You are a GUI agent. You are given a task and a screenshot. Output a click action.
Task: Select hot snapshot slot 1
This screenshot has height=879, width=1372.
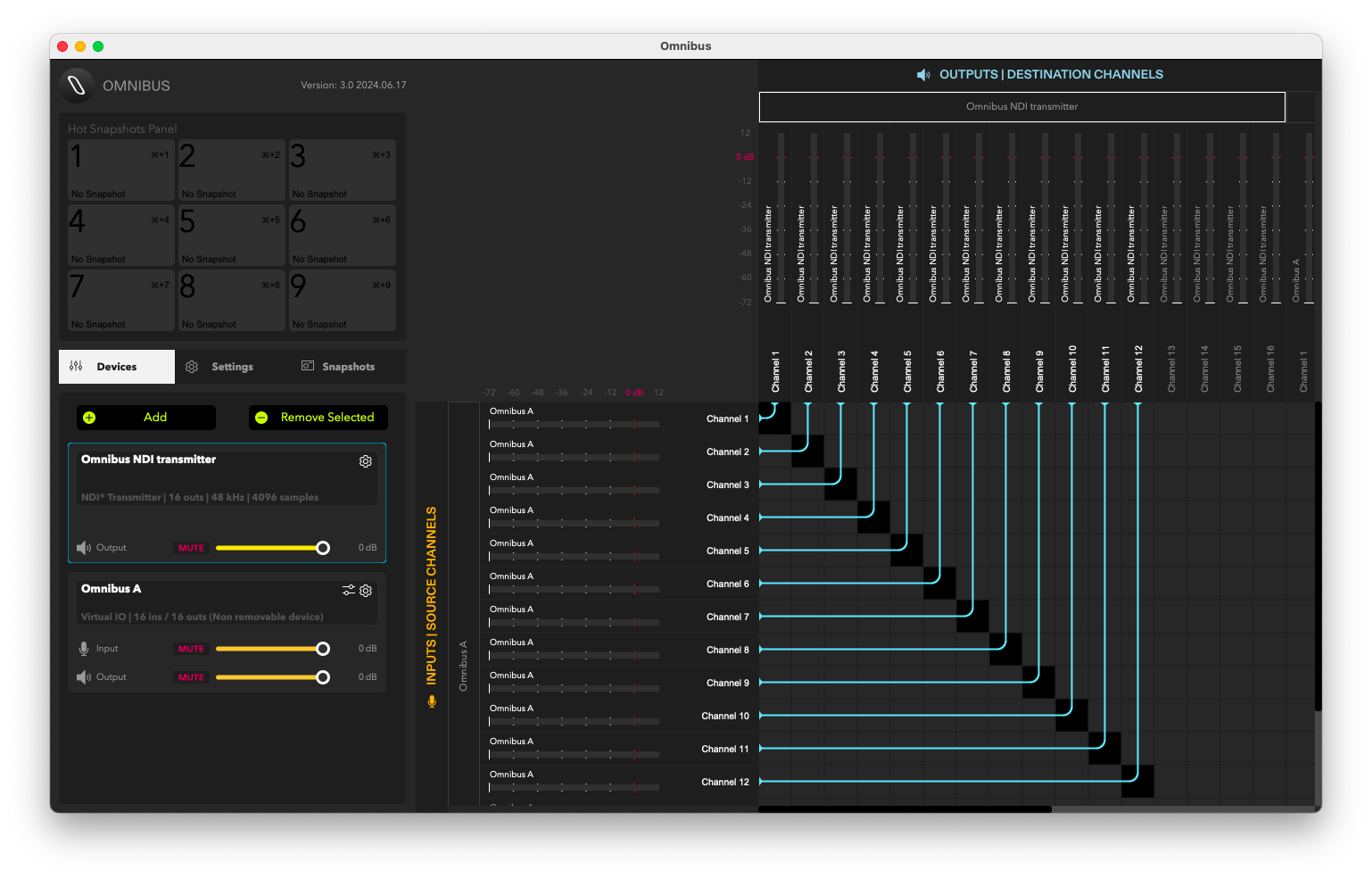(x=121, y=170)
